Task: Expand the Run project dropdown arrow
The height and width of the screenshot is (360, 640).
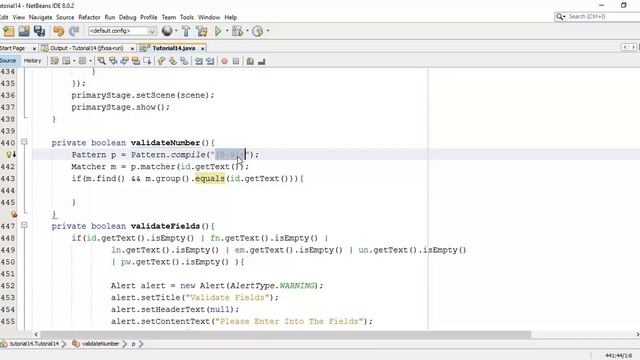Action: 227,31
